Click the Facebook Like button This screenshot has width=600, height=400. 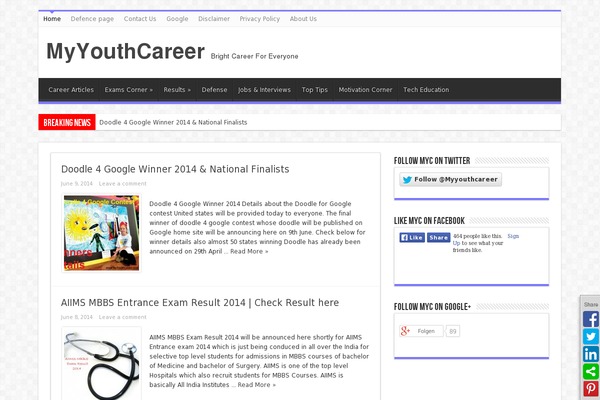tap(412, 238)
